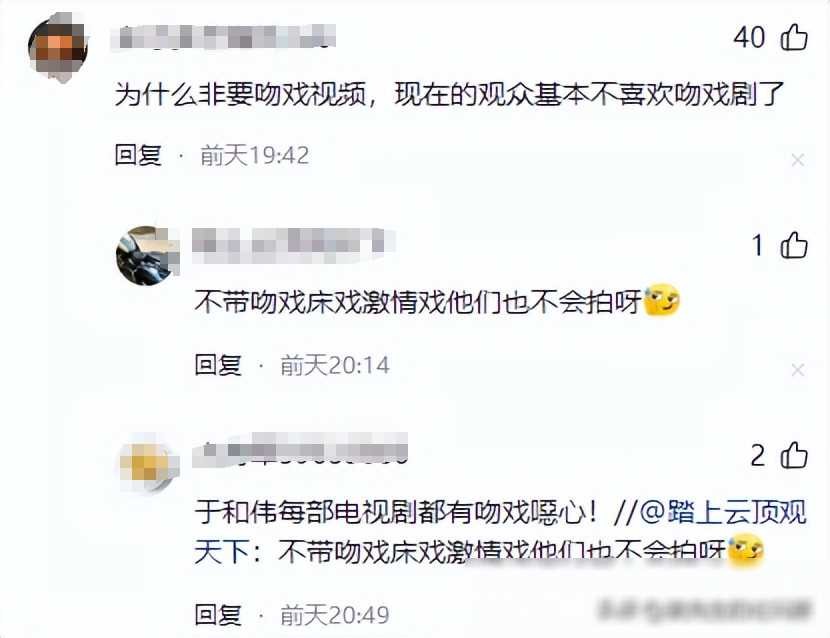Reply to the comment from 前天20:49
The width and height of the screenshot is (830, 638).
click(x=218, y=615)
